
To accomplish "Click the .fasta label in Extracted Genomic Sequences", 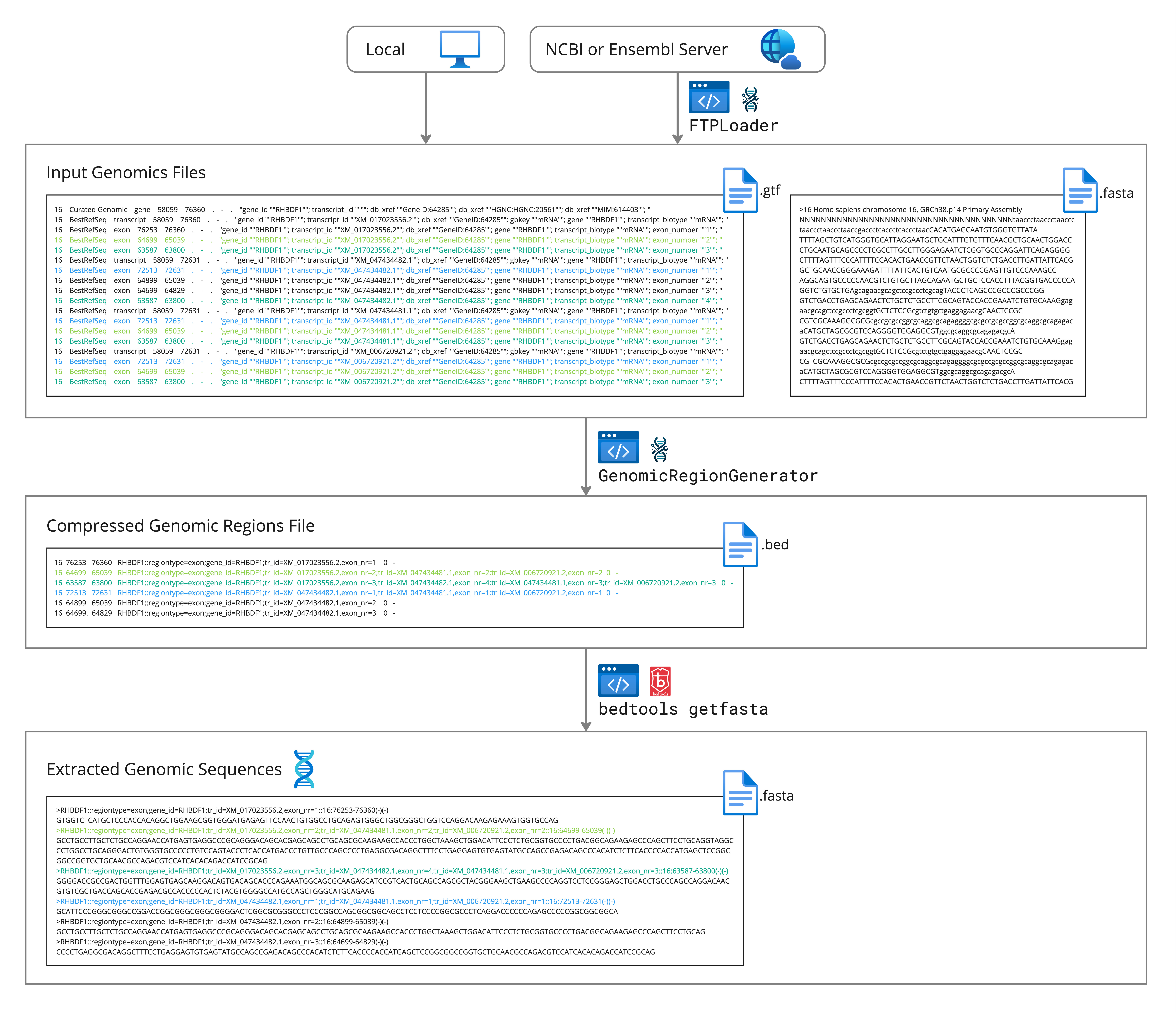I will coord(776,796).
